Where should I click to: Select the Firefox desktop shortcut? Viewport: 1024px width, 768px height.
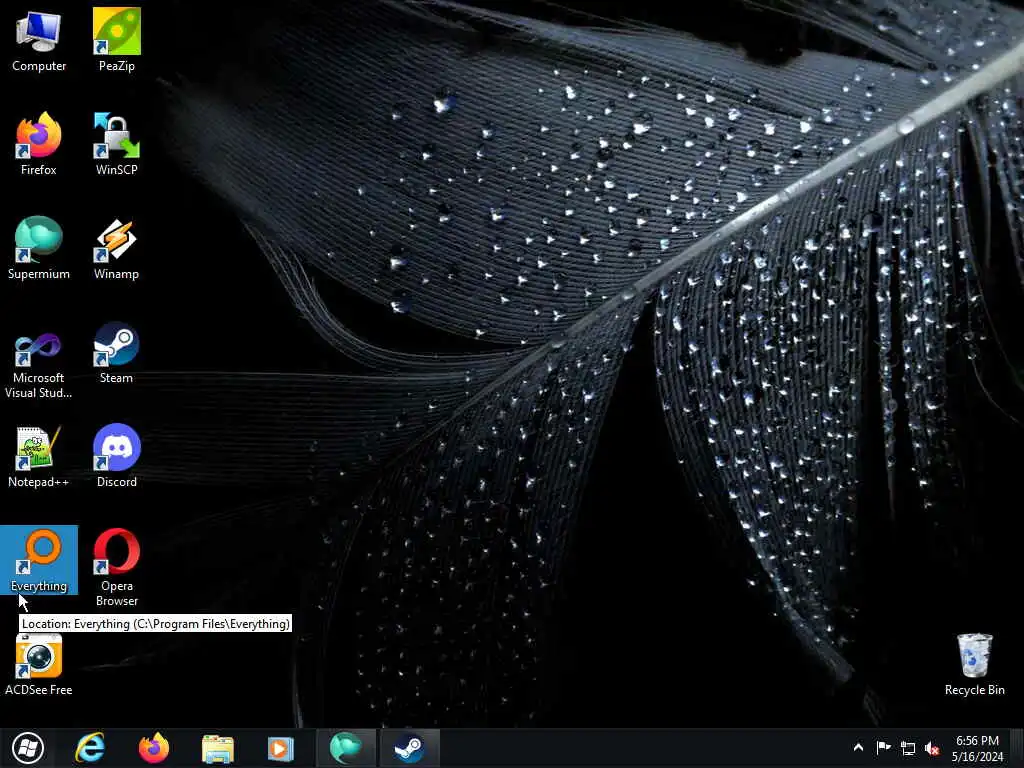(x=39, y=144)
